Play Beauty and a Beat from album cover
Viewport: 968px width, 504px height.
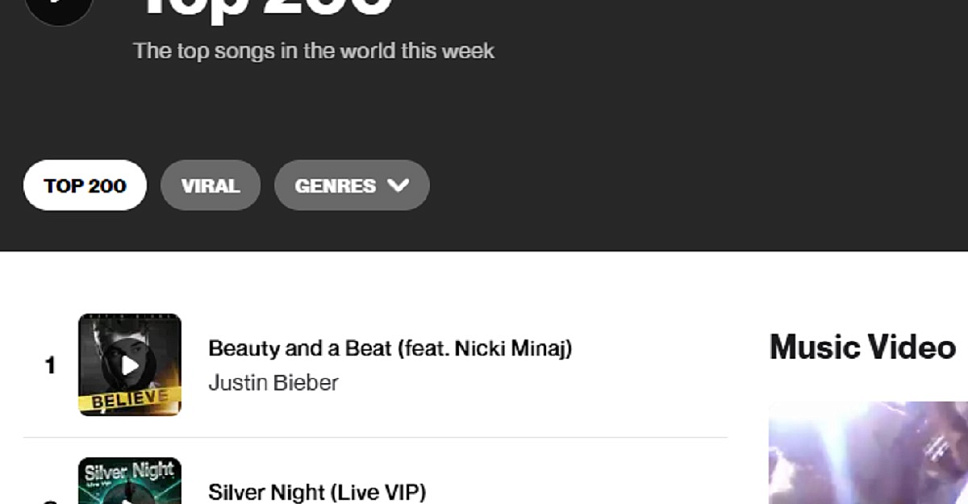(x=130, y=365)
